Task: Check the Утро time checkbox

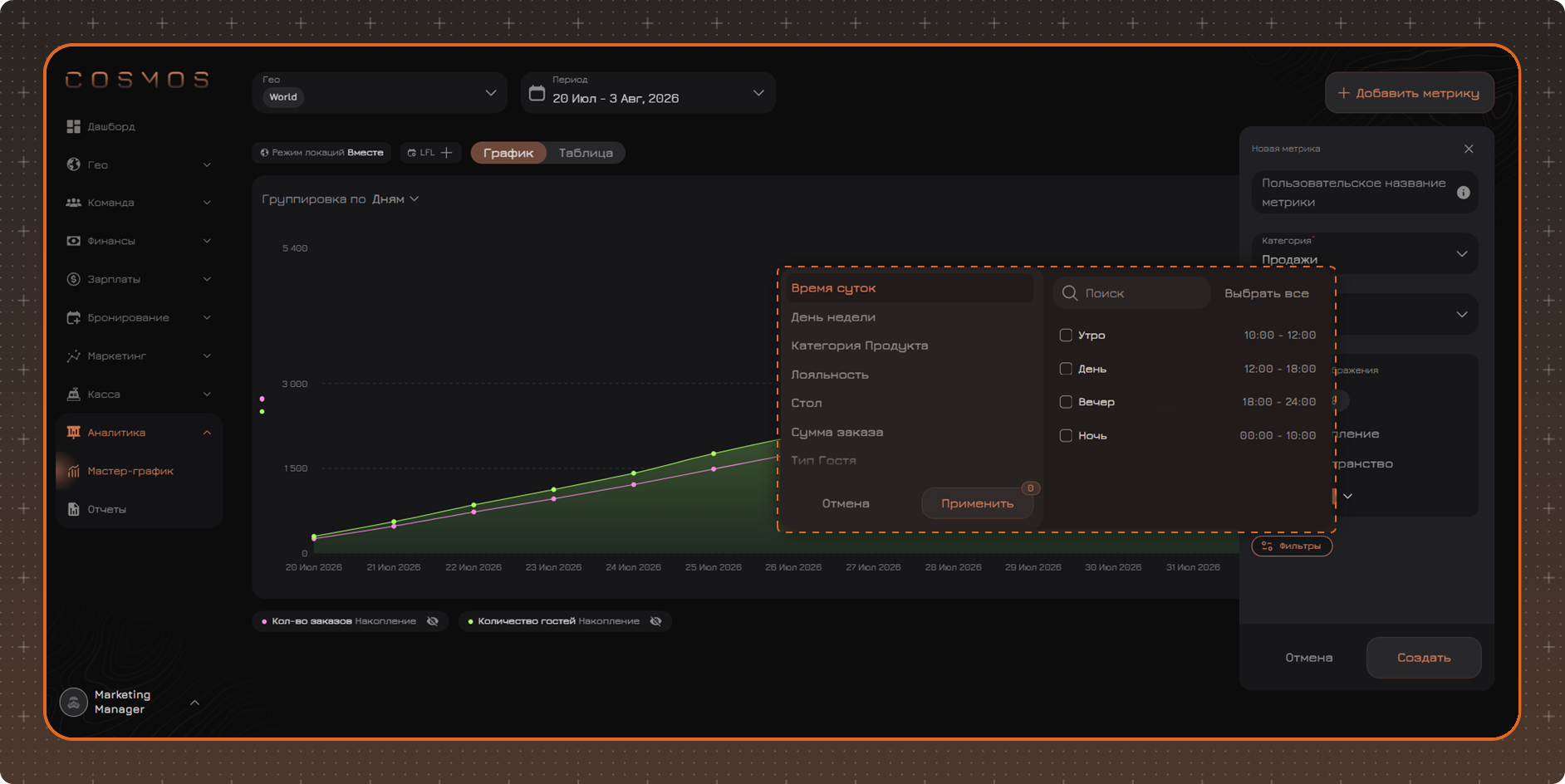Action: (x=1066, y=336)
